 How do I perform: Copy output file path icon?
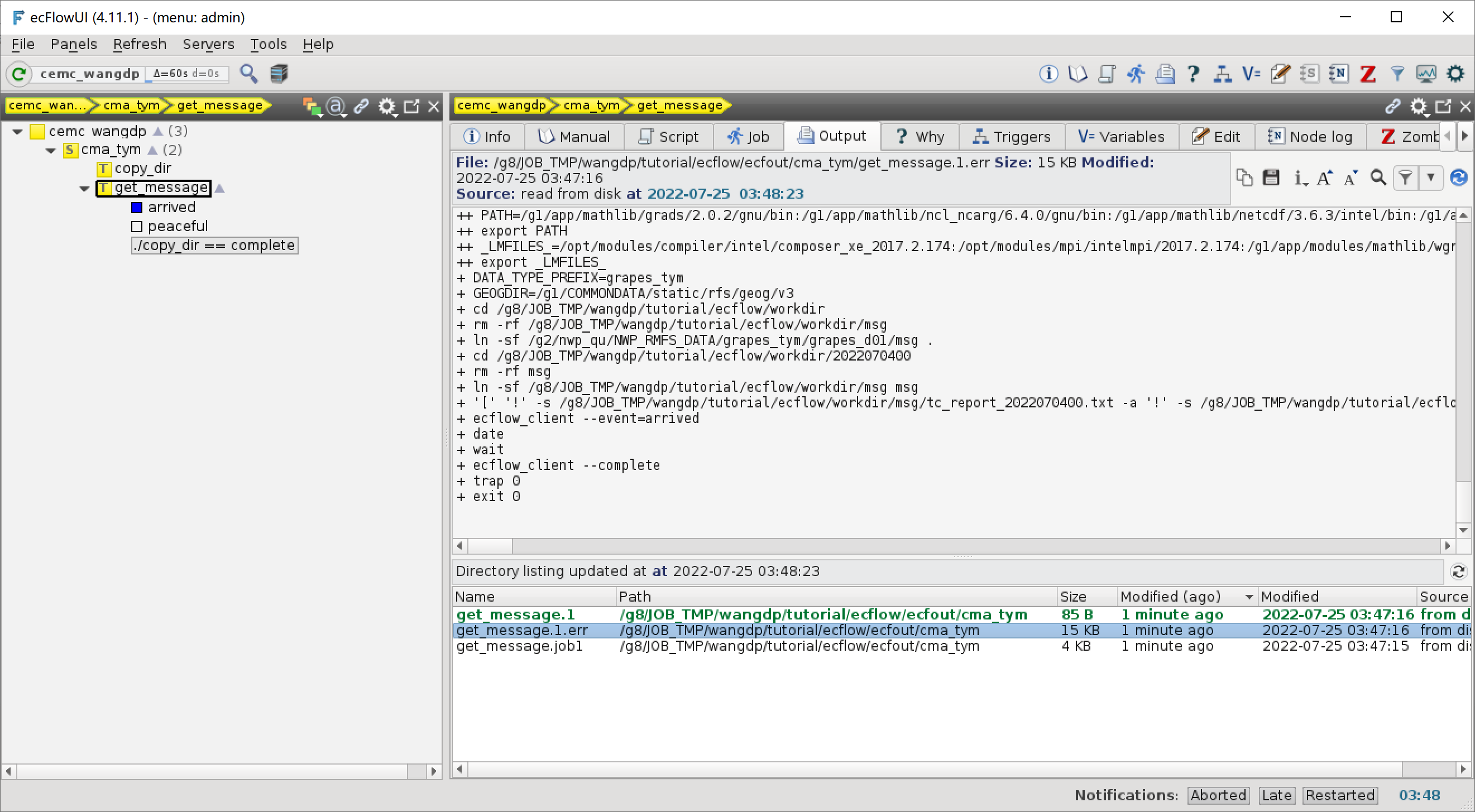coord(1244,178)
